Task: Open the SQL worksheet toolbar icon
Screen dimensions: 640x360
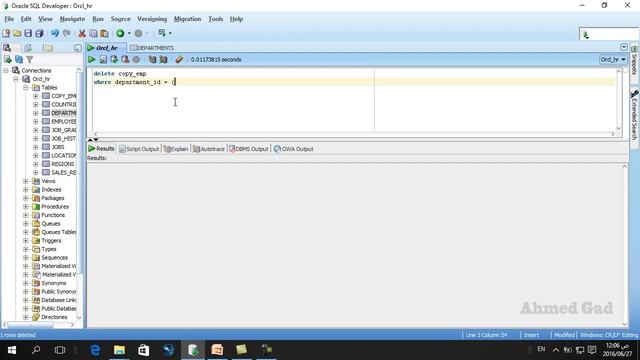Action: pos(162,33)
